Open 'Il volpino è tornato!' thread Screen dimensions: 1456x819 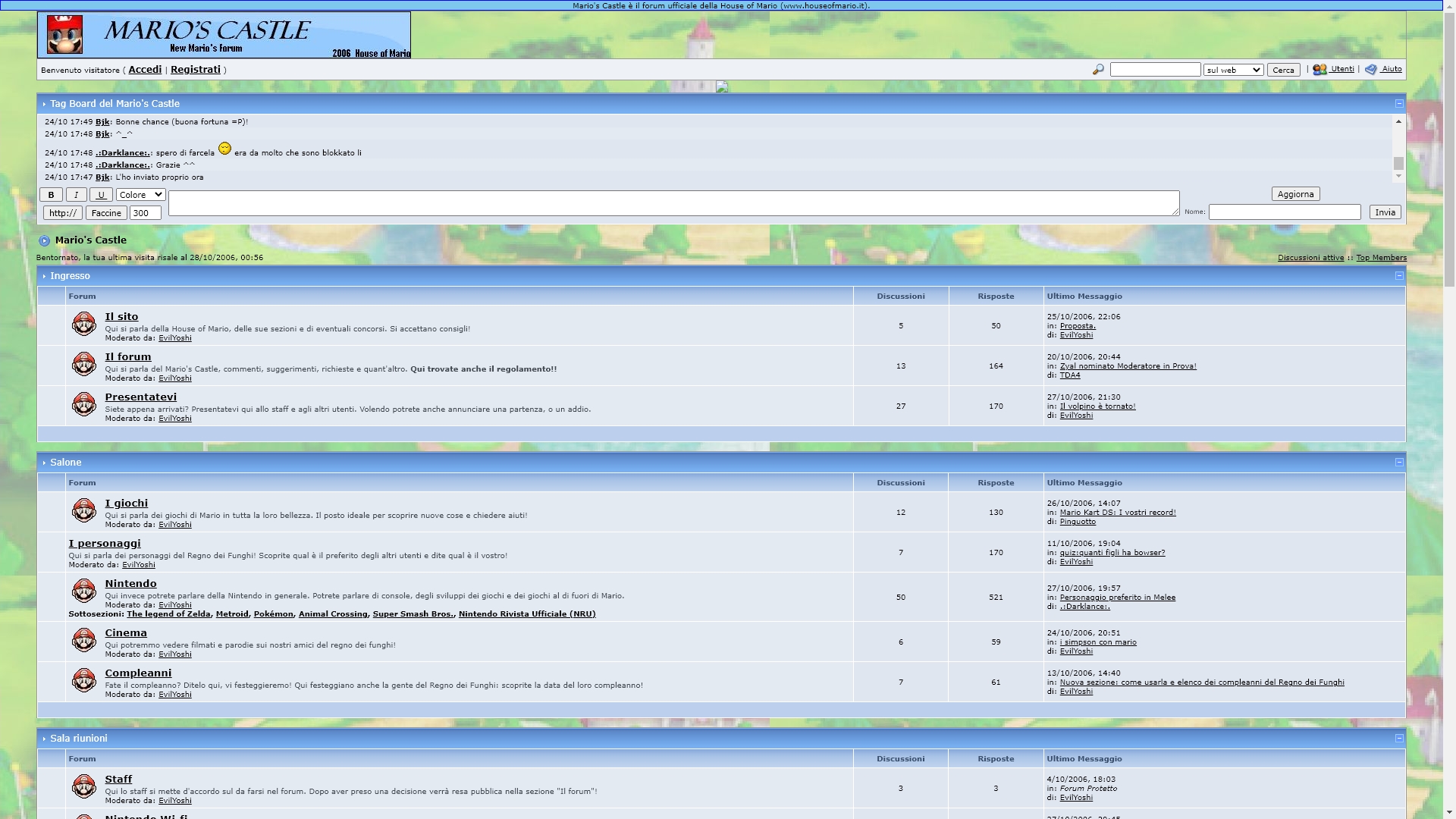pos(1097,406)
